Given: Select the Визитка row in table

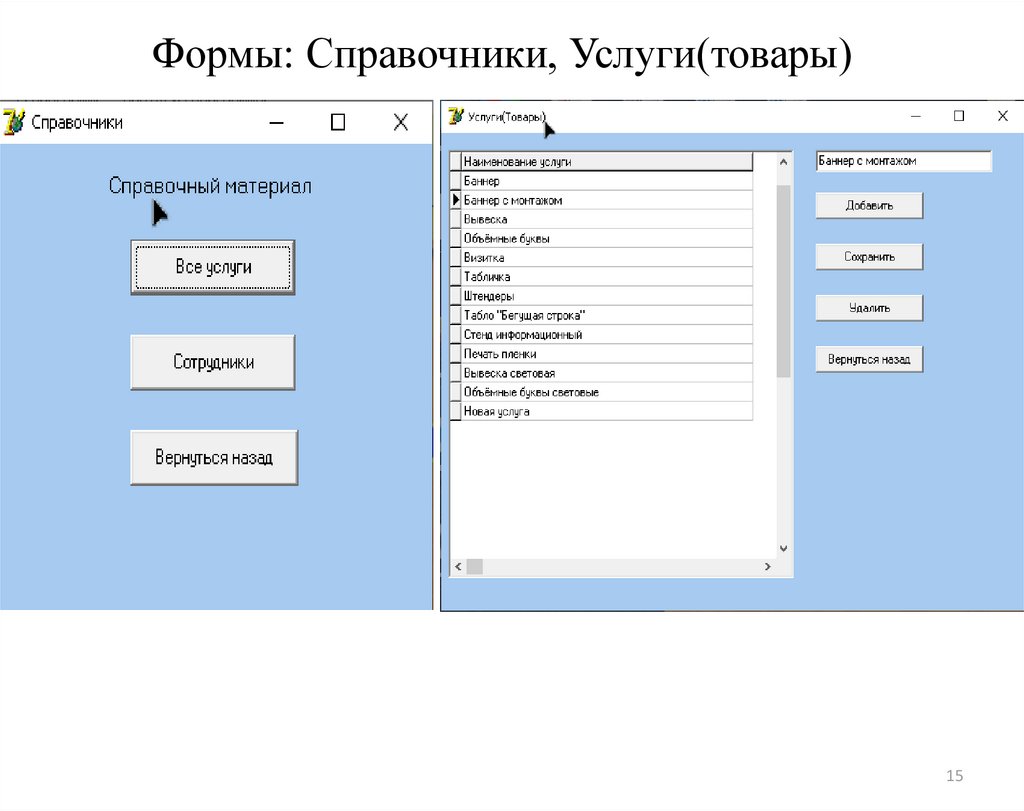Looking at the screenshot, I should [606, 258].
